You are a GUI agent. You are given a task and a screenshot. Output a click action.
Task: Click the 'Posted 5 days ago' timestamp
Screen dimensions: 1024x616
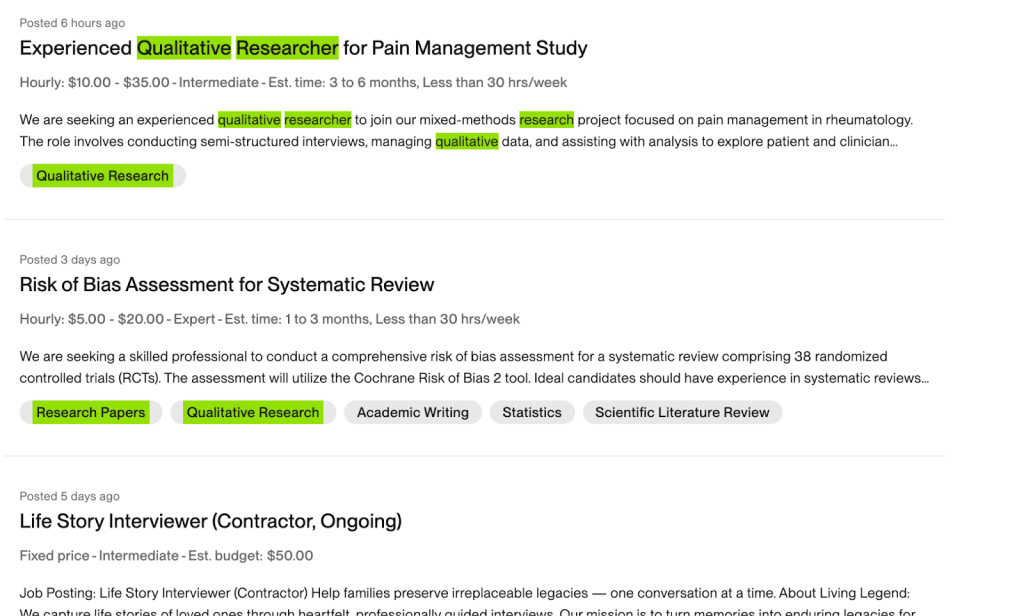click(70, 496)
